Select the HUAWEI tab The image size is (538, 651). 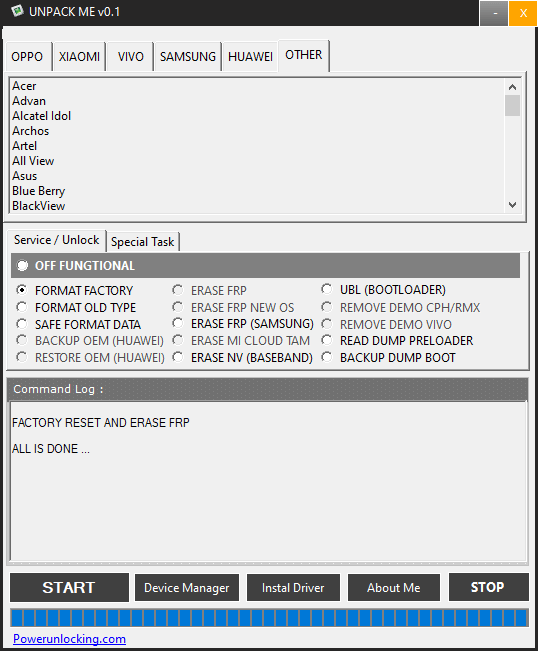pos(250,56)
